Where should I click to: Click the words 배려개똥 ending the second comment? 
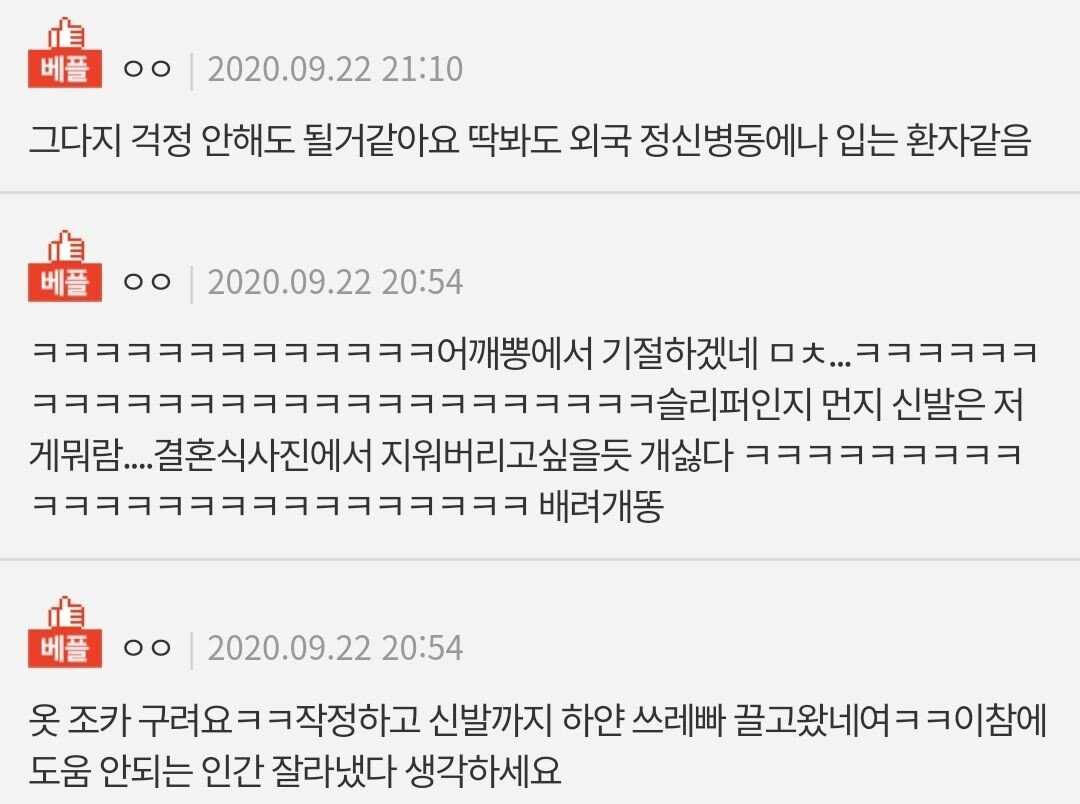pyautogui.click(x=601, y=506)
